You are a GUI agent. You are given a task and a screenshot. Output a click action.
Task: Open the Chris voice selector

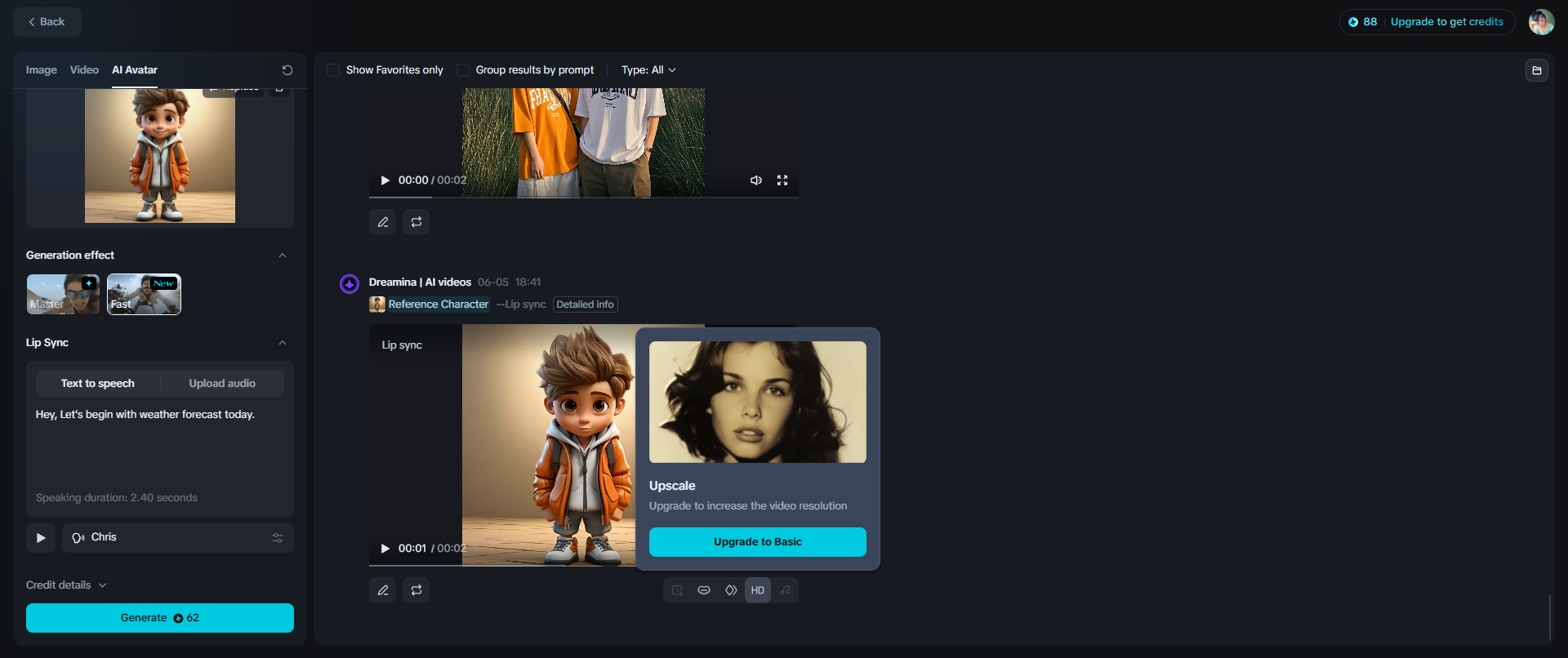pos(178,538)
